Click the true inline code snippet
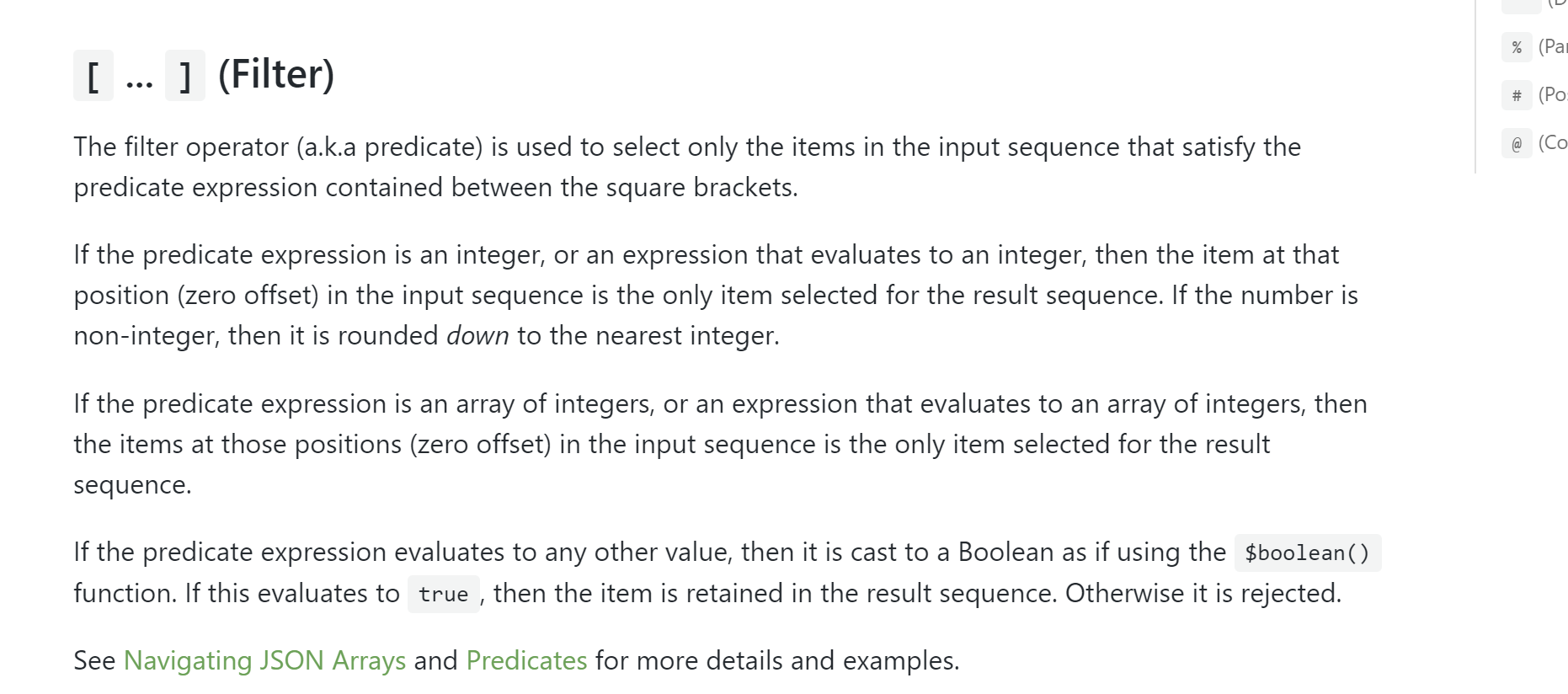This screenshot has height=694, width=1568. [x=444, y=595]
